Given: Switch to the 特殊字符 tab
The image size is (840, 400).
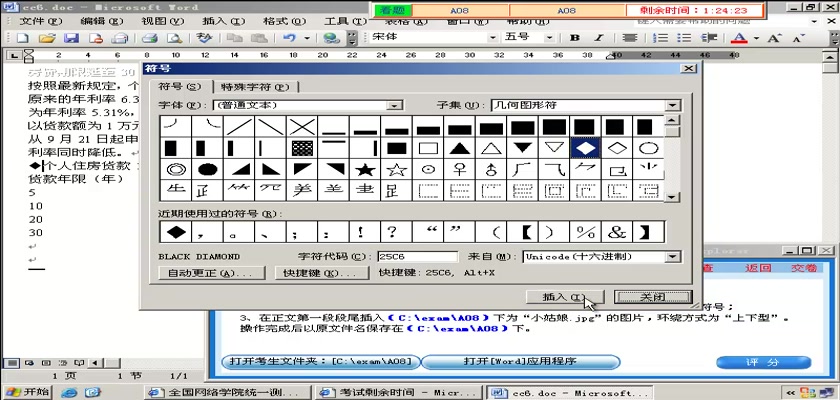Looking at the screenshot, I should pos(256,87).
